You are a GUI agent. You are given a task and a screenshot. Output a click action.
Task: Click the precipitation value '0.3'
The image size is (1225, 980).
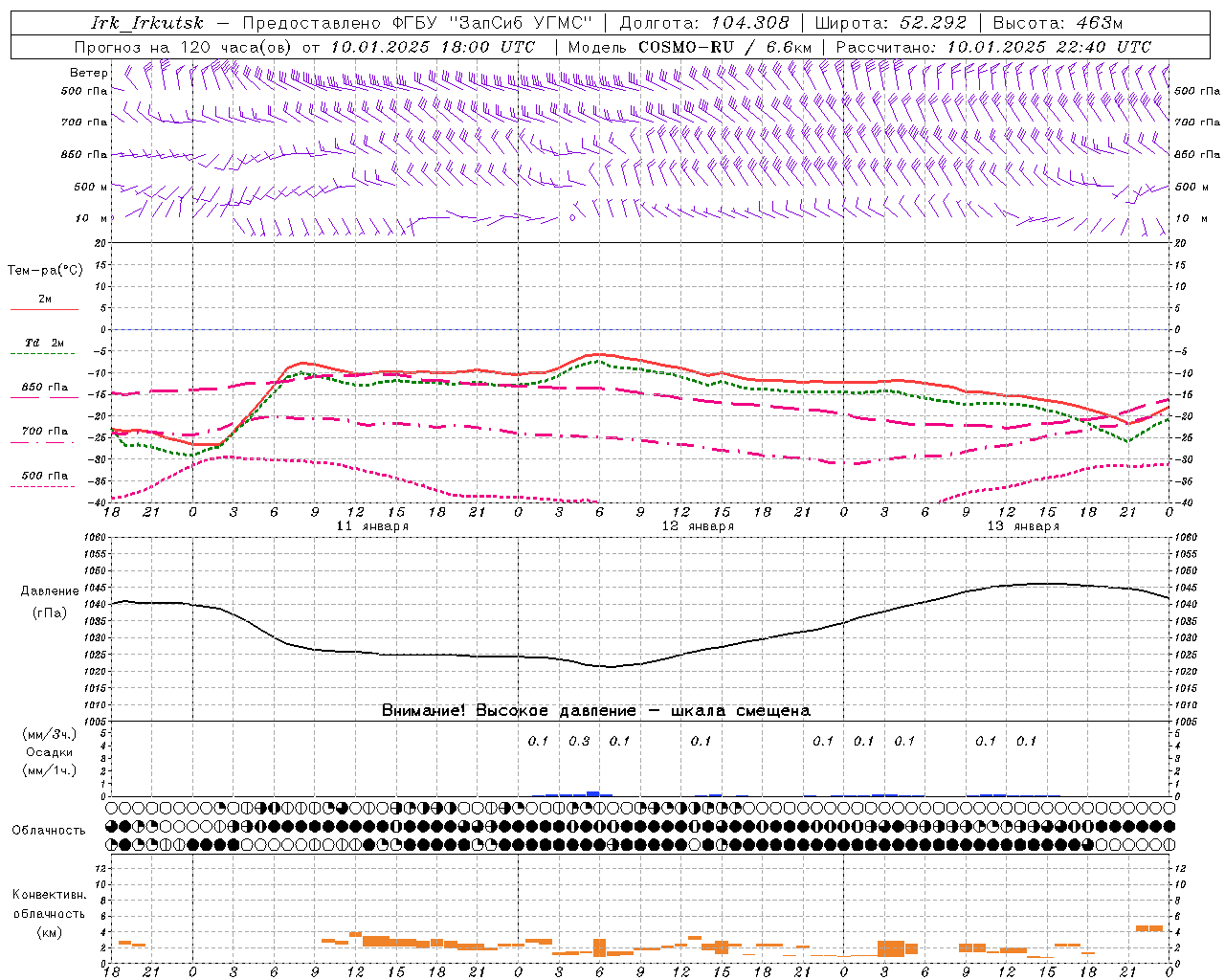point(579,741)
